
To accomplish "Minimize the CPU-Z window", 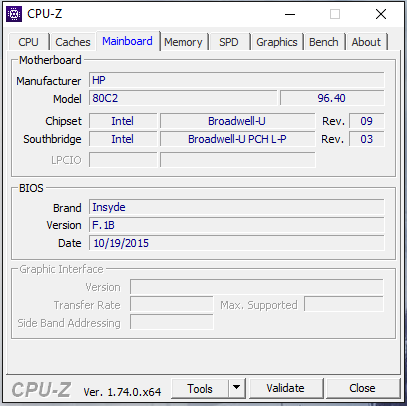I will tap(290, 14).
